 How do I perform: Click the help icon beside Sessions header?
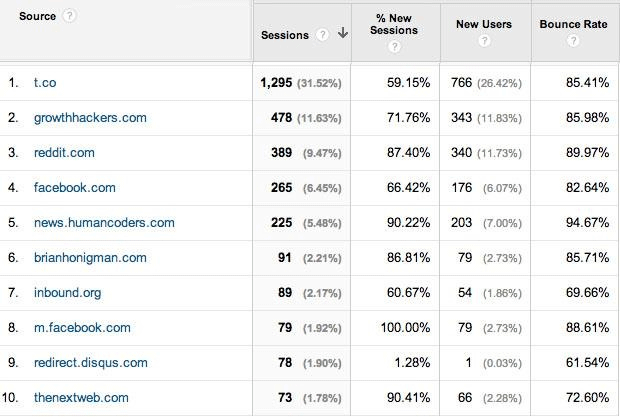[x=322, y=35]
